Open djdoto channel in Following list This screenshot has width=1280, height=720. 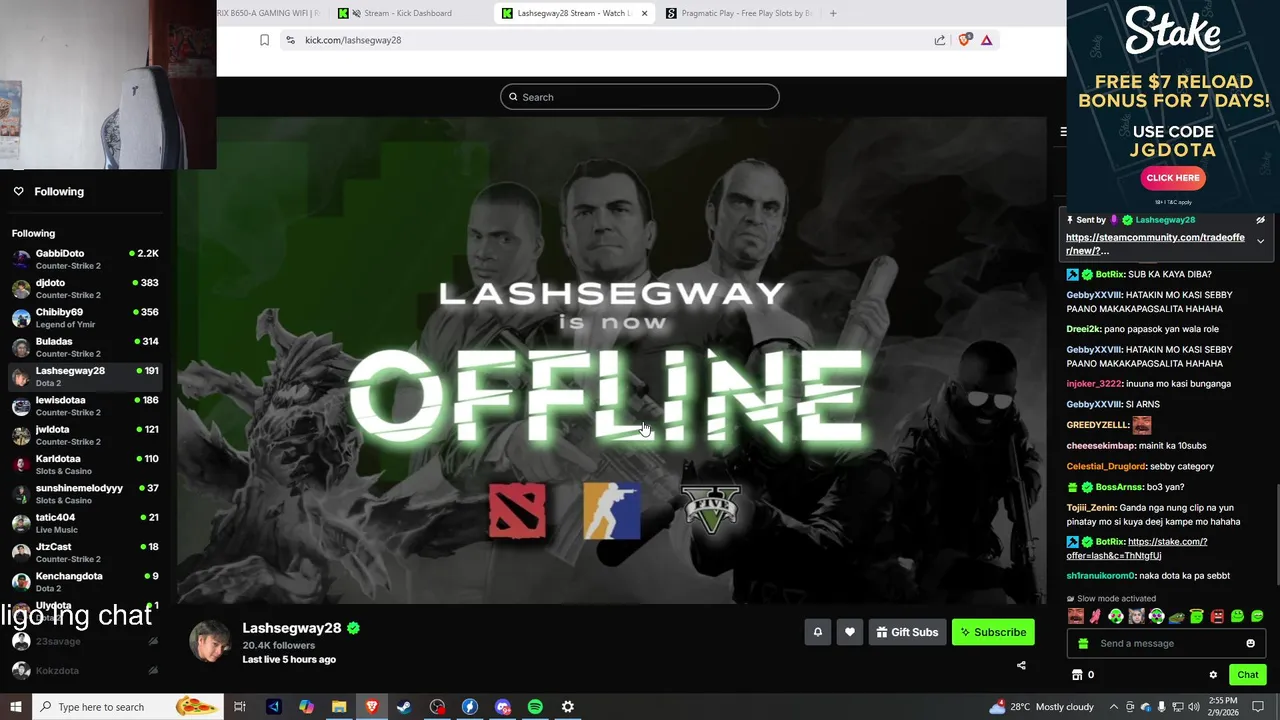[85, 288]
